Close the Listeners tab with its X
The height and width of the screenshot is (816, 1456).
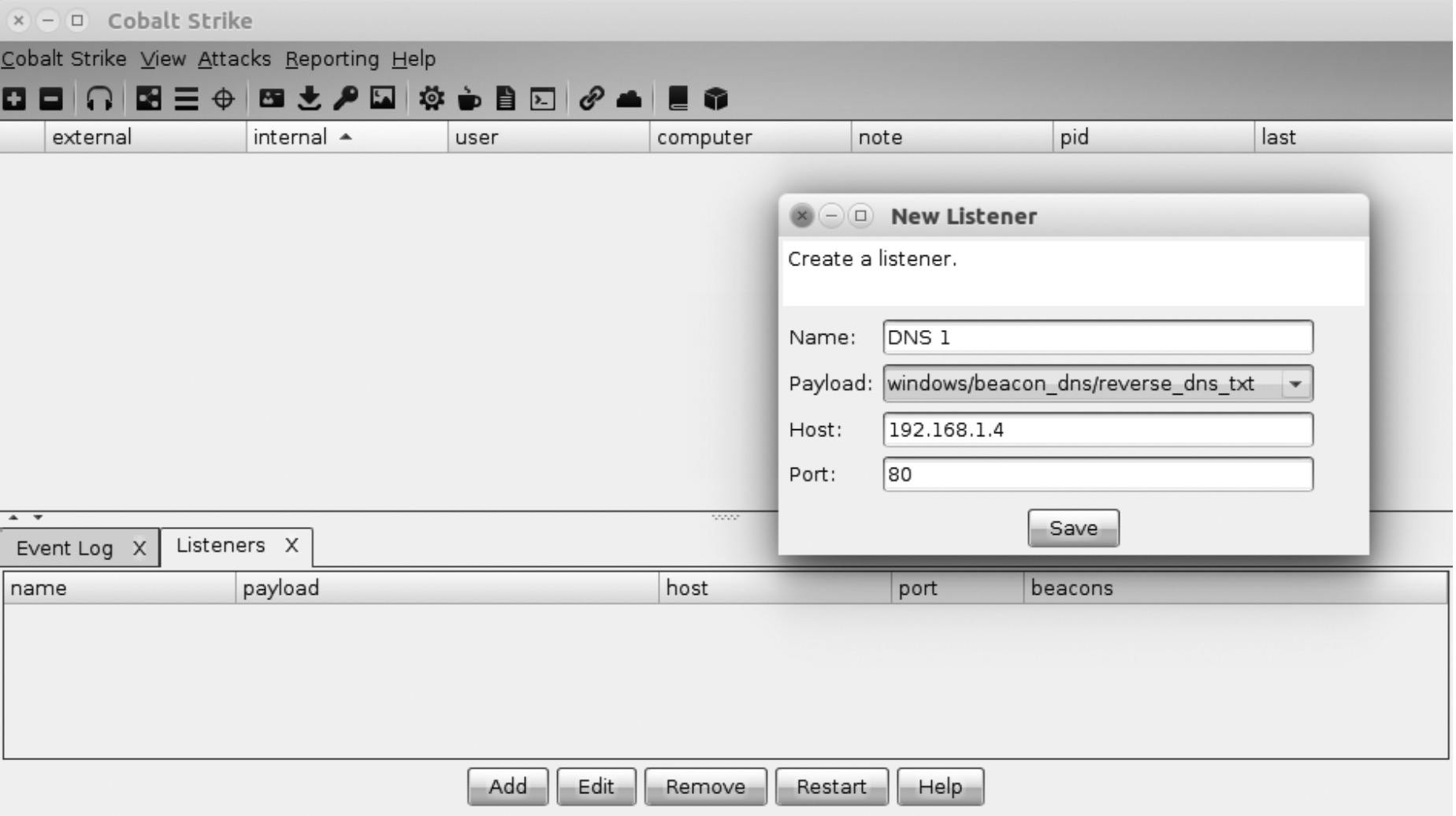(x=292, y=546)
